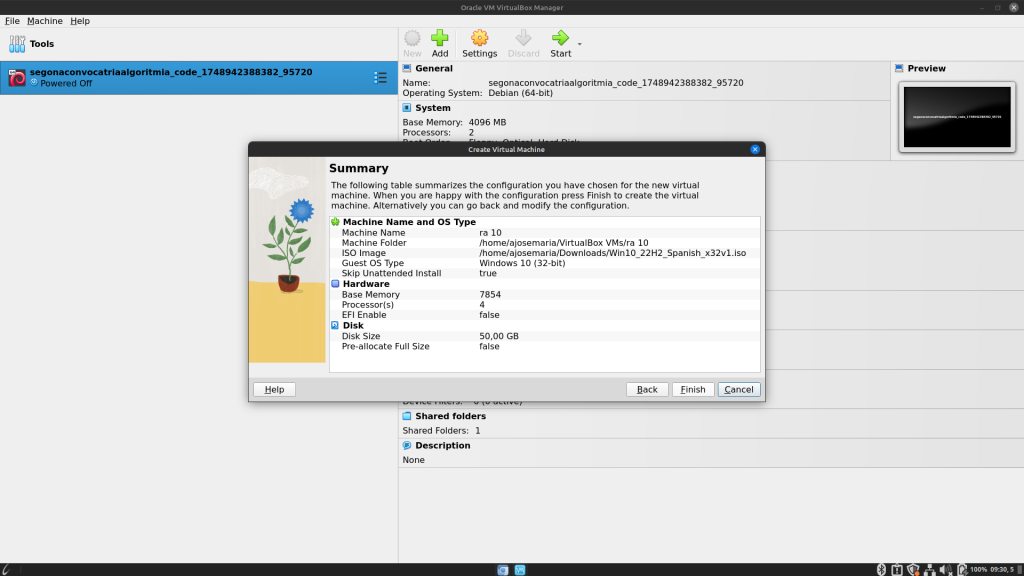Select Guest OS Type 'Windows 10 (32-bit)'
This screenshot has height=576, width=1024.
522,263
